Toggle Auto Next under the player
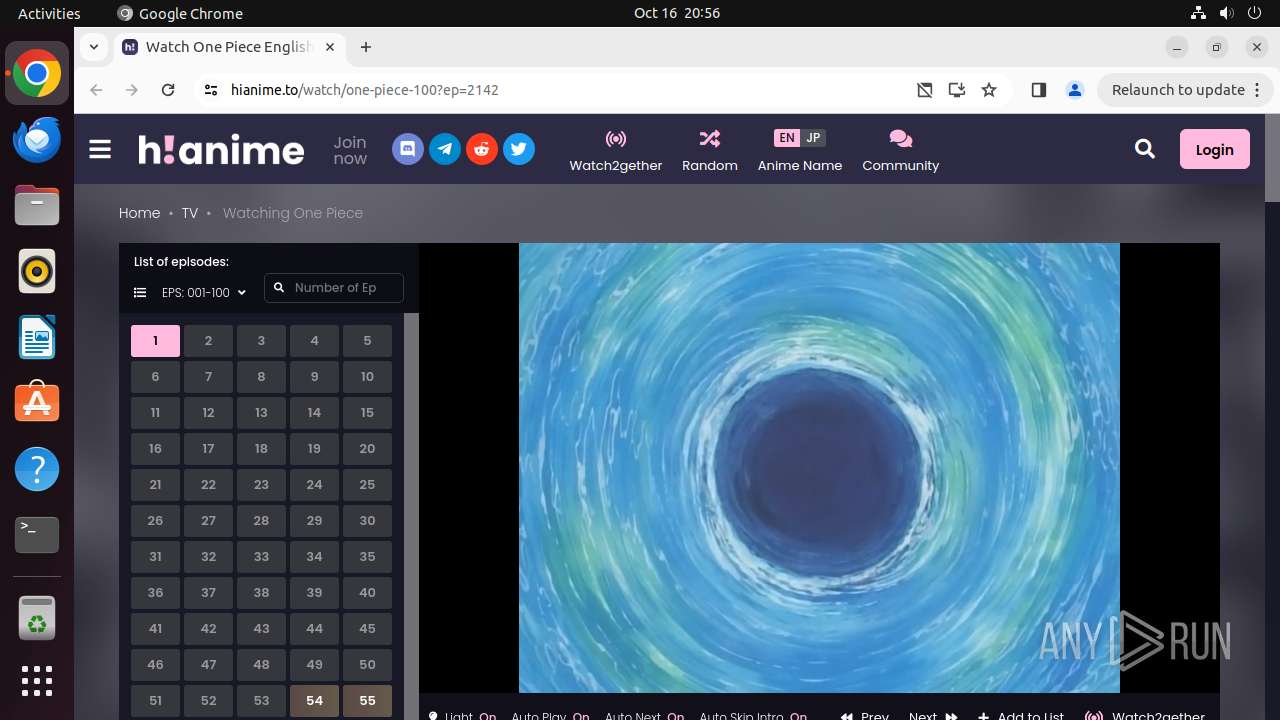Viewport: 1280px width, 720px height. (x=645, y=716)
